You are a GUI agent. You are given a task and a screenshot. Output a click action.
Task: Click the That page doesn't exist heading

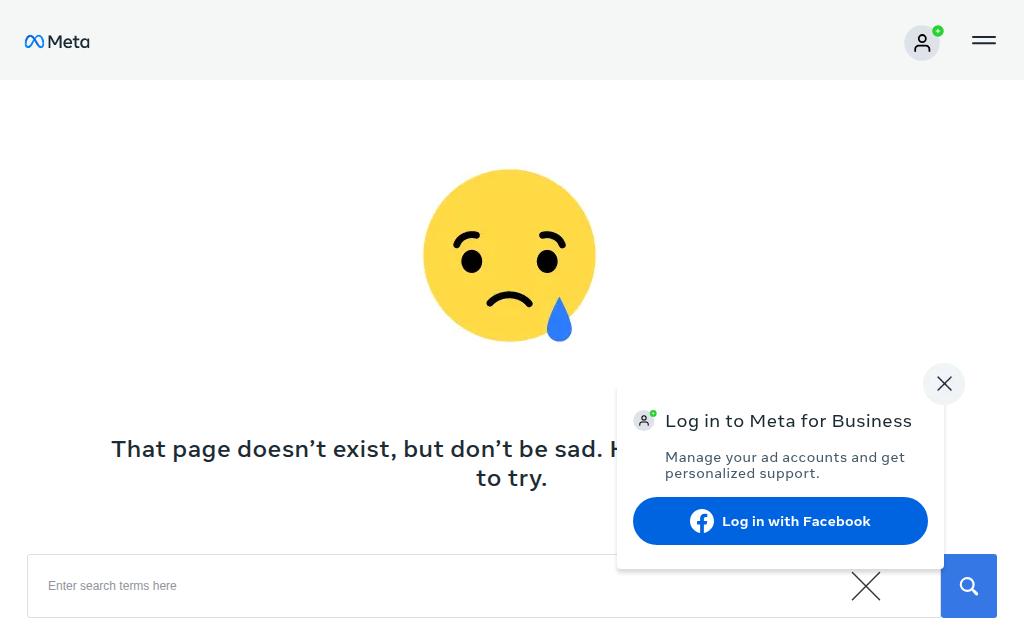(364, 449)
